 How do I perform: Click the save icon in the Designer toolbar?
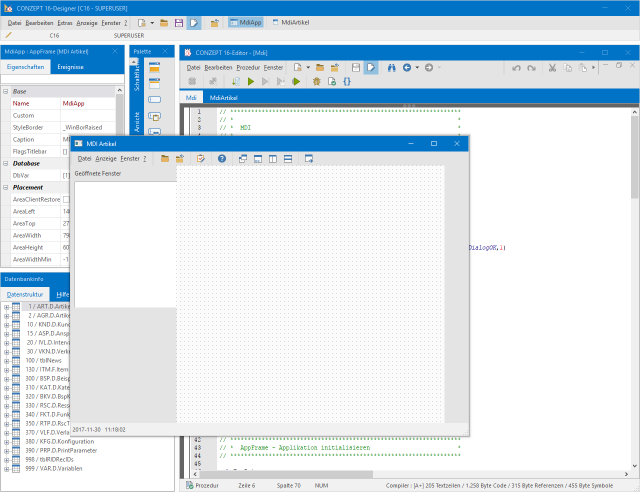click(179, 21)
